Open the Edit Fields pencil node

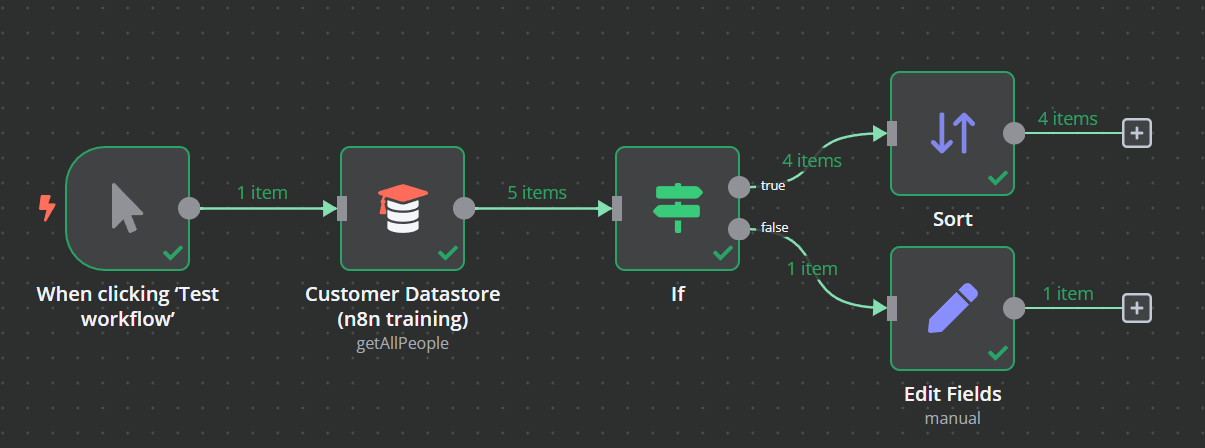[x=952, y=308]
